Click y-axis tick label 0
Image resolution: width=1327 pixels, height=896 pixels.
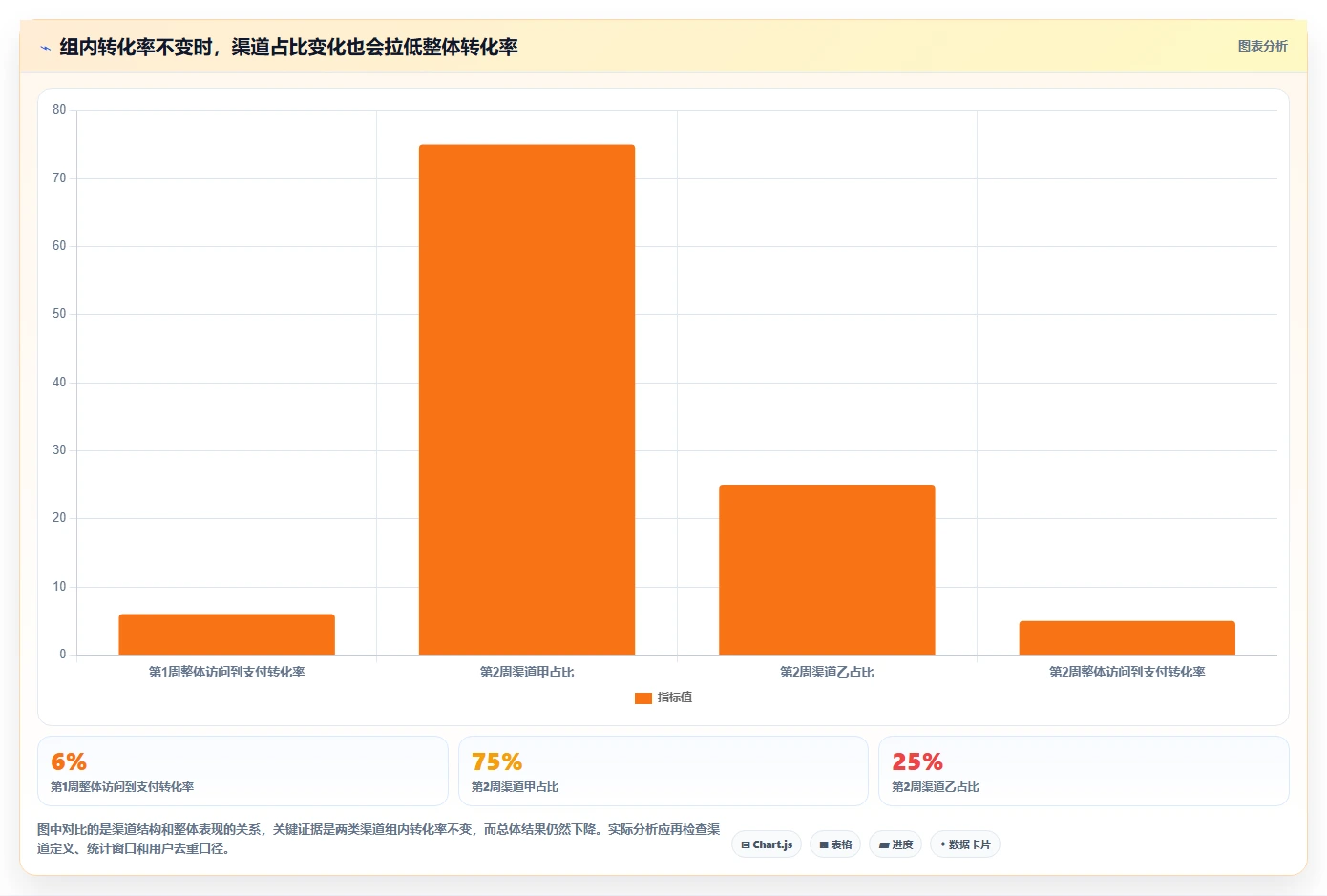[x=63, y=655]
